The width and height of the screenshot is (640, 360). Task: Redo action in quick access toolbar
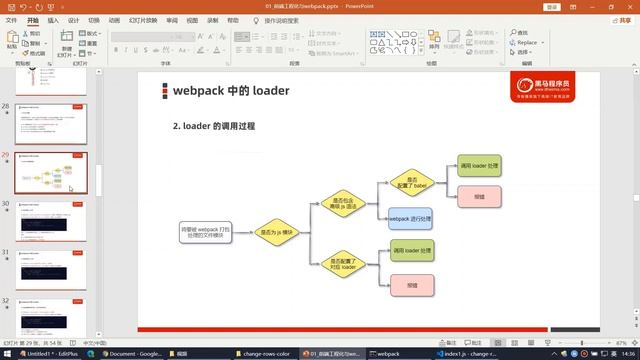point(39,7)
